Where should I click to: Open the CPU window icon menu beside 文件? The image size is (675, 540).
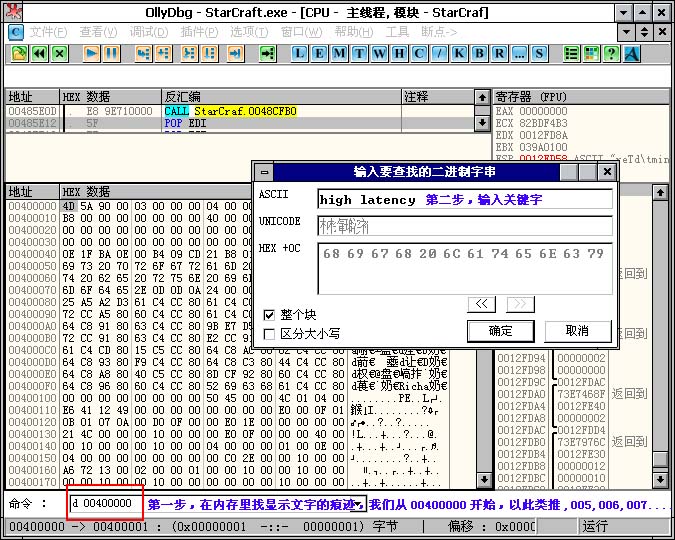pyautogui.click(x=16, y=32)
